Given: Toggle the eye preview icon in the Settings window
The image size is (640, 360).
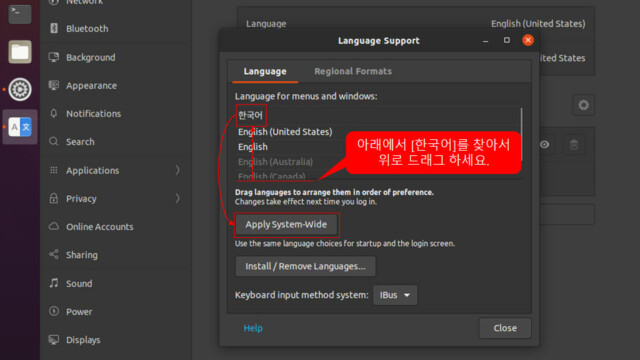Looking at the screenshot, I should (544, 144).
